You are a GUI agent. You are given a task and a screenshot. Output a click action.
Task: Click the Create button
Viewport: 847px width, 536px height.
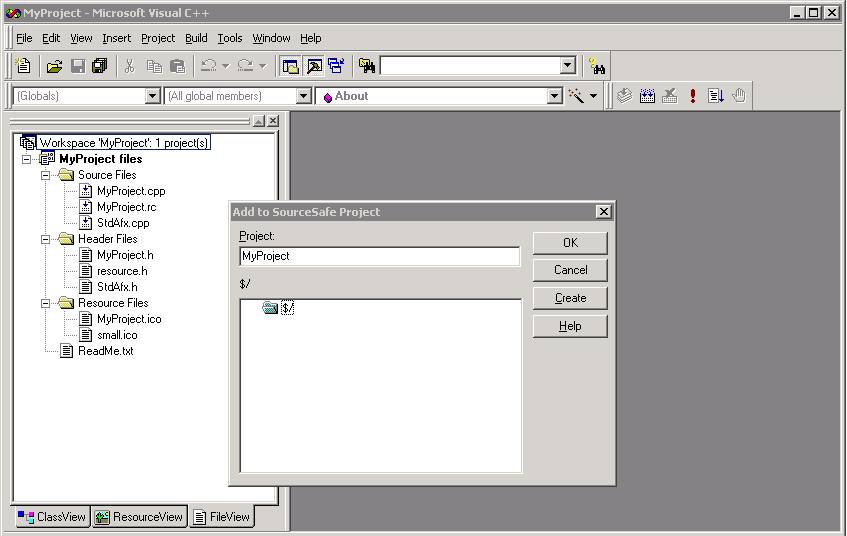click(570, 298)
